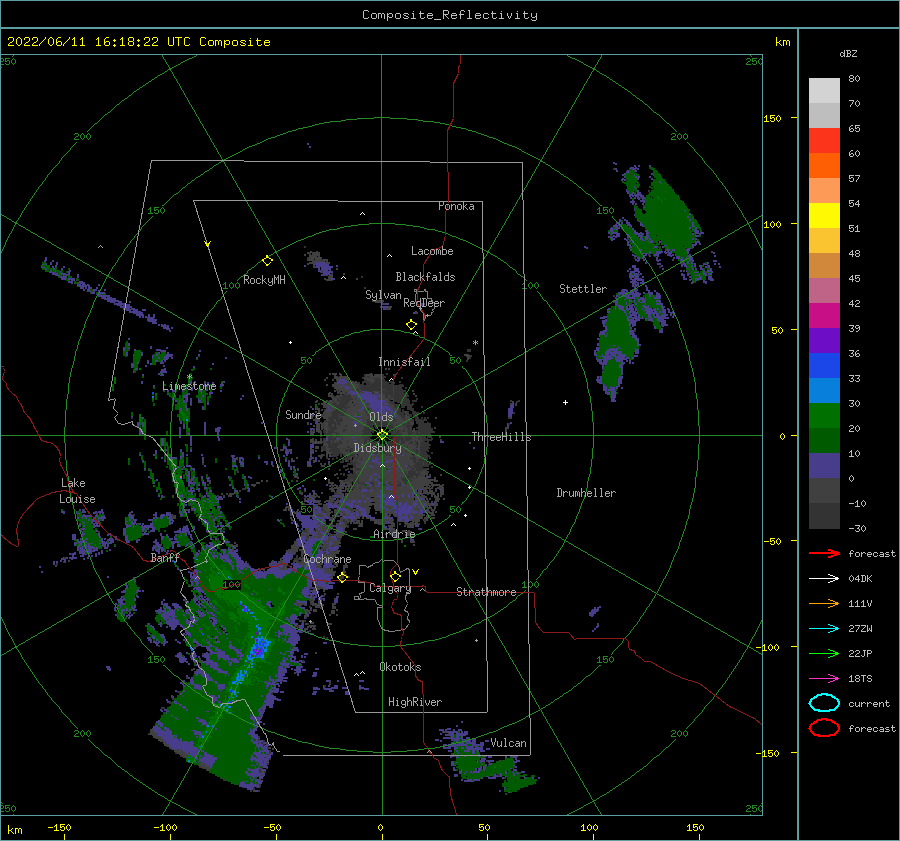Select the red 65 dBZ color swatch
The image size is (900, 841).
824,140
